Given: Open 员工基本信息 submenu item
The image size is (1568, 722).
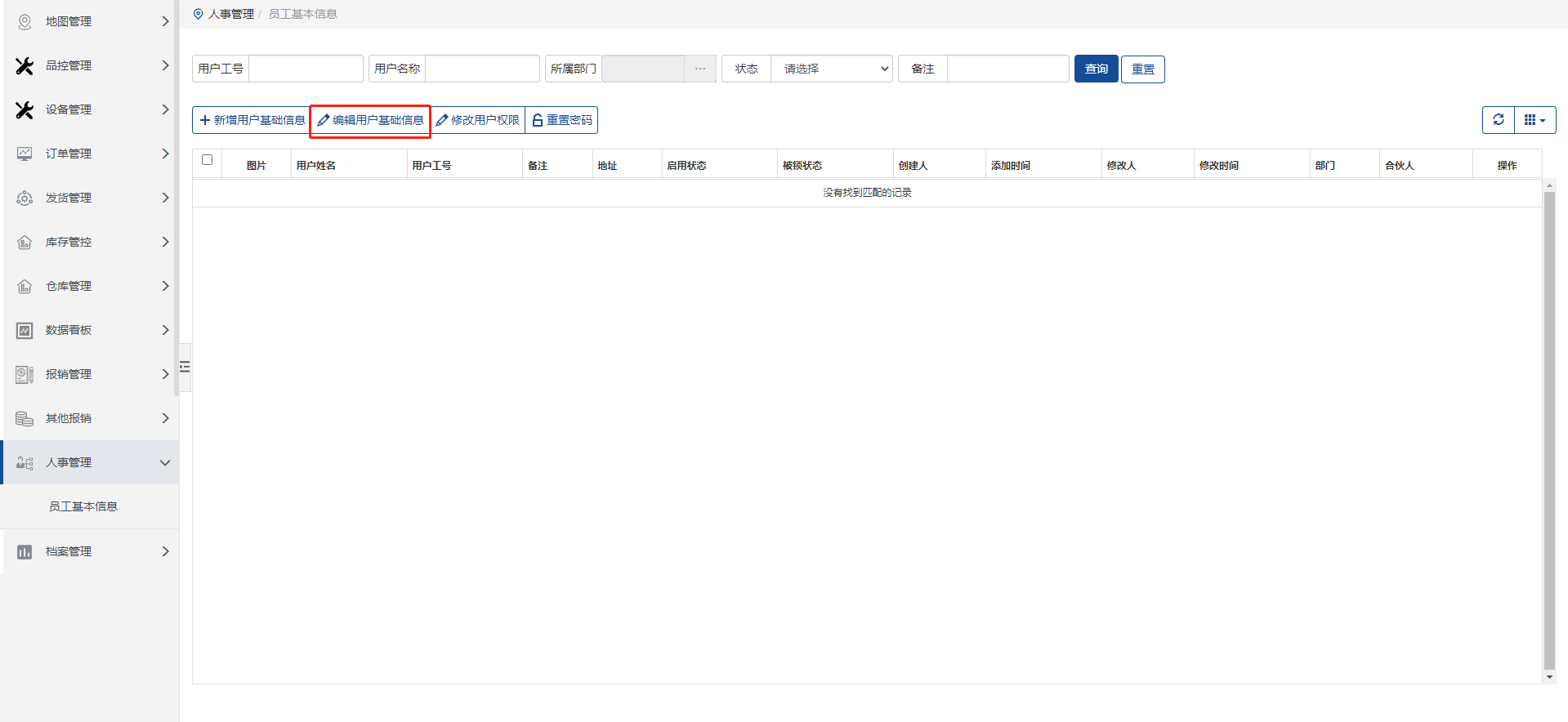Looking at the screenshot, I should [x=83, y=506].
